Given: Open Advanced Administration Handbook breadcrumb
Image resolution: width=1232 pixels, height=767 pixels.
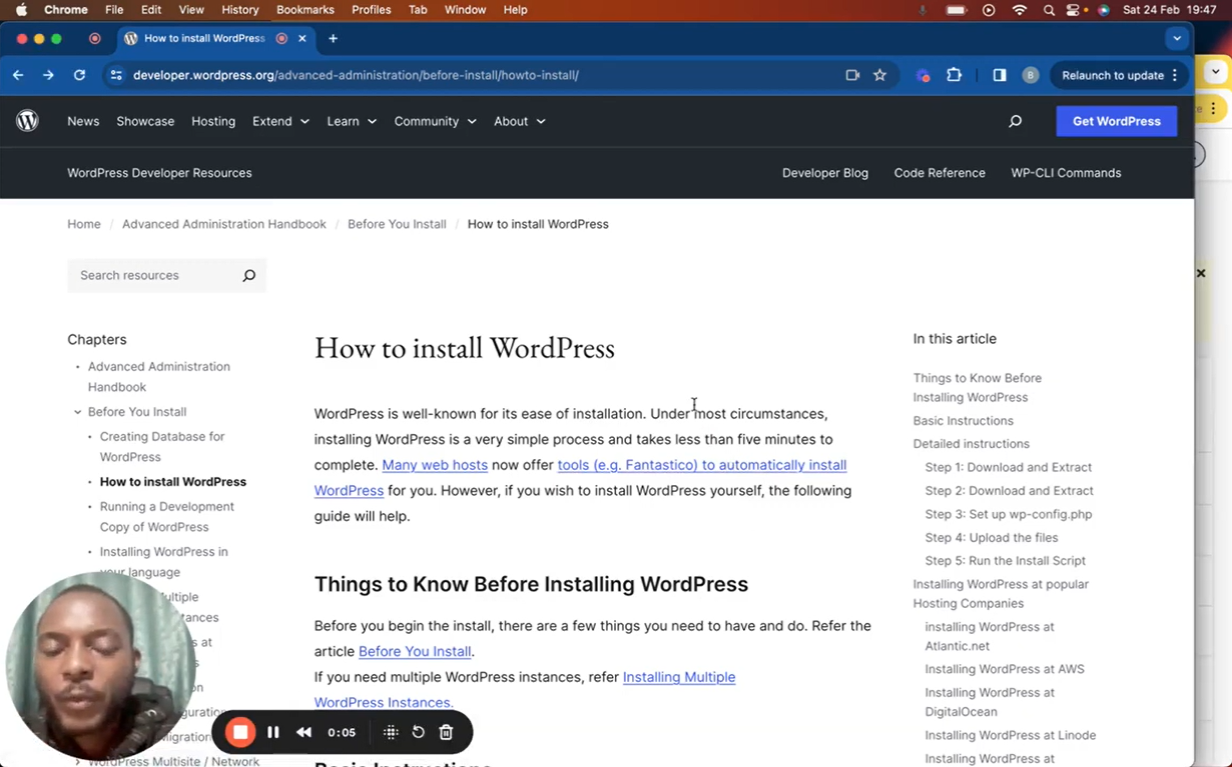Looking at the screenshot, I should click(224, 224).
